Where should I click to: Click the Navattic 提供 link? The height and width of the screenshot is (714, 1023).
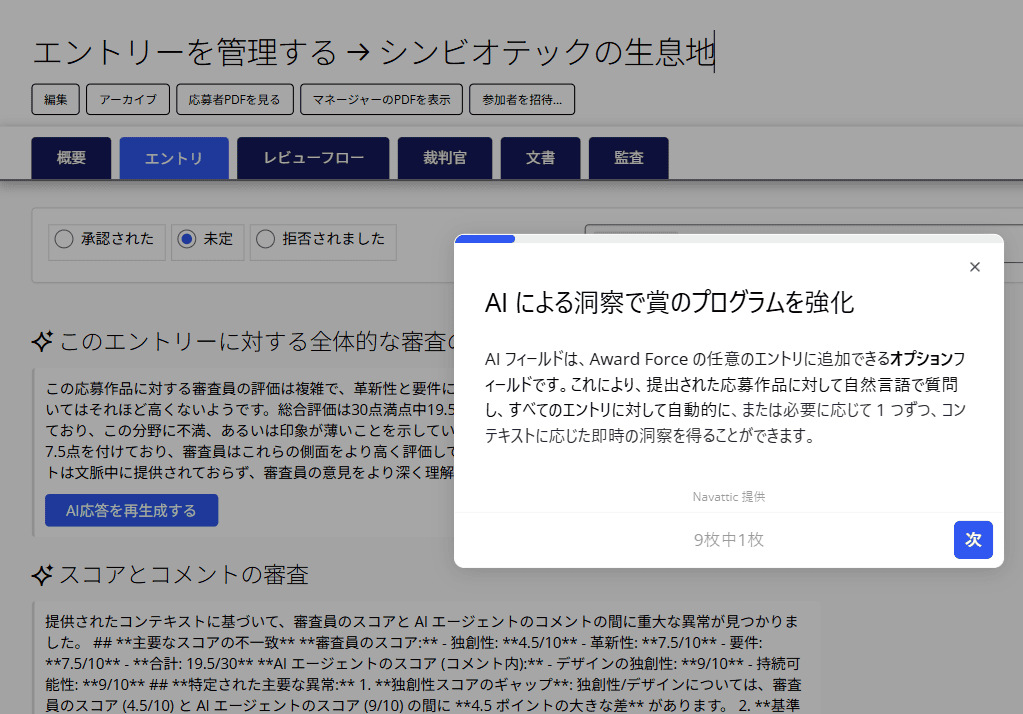pos(728,496)
